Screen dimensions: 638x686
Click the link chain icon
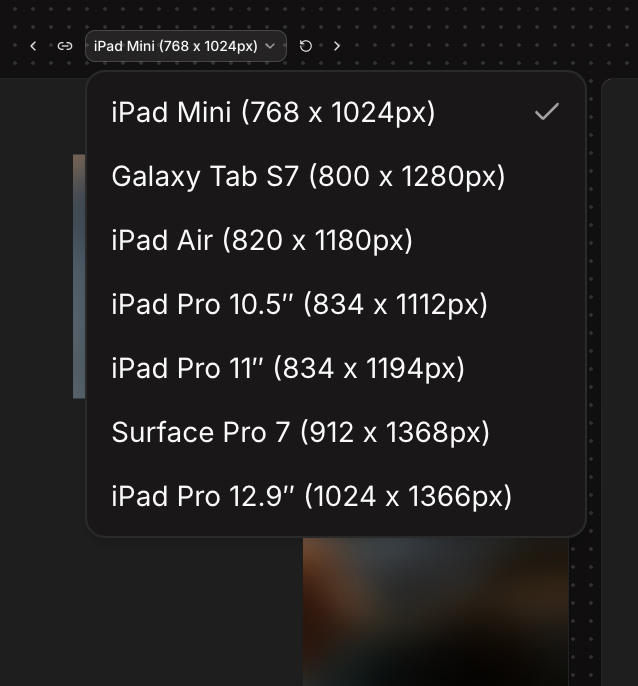pos(65,46)
